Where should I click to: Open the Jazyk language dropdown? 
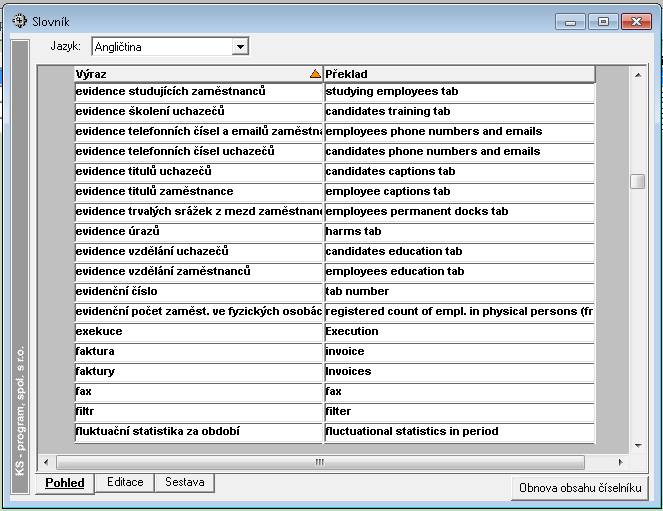pos(240,46)
